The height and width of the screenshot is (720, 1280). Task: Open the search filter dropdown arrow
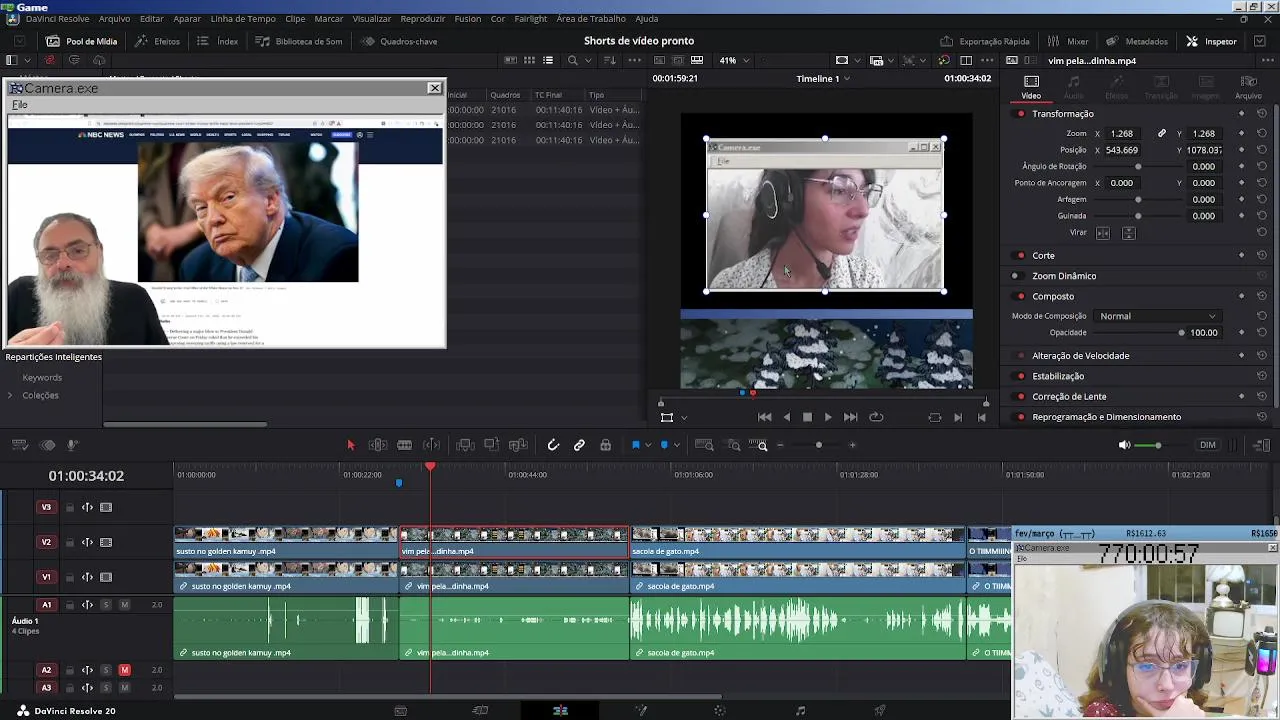point(587,60)
